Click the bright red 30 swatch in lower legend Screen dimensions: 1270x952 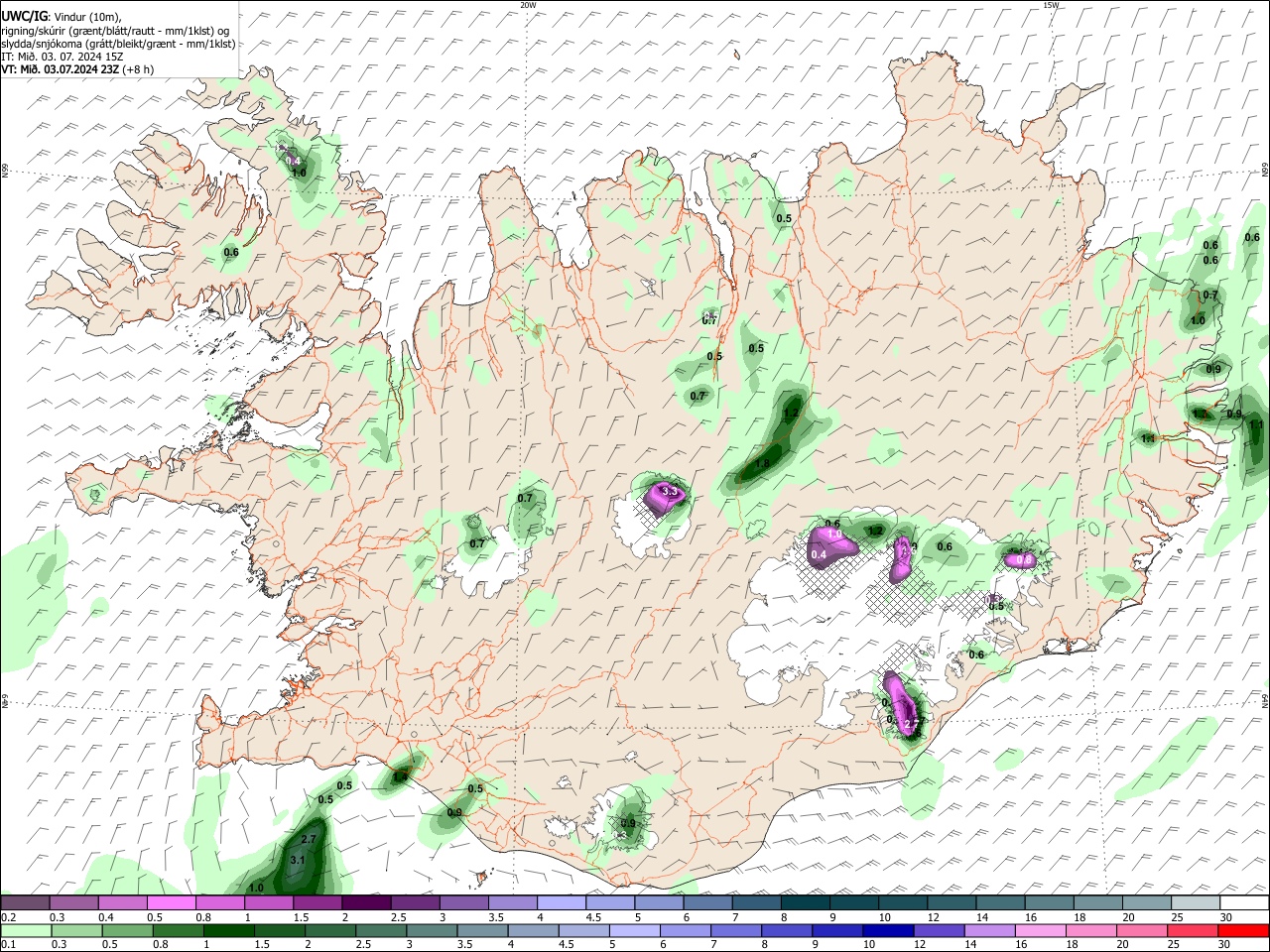[x=1242, y=930]
